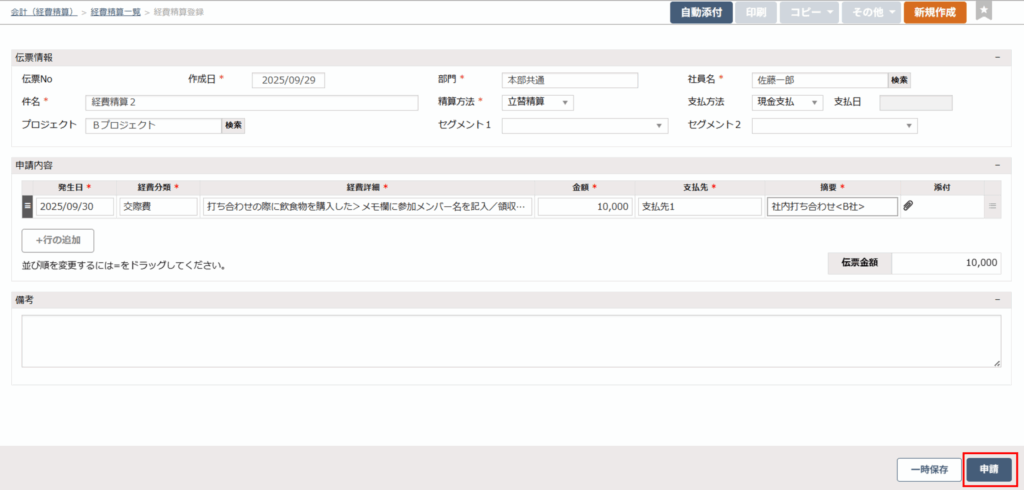The width and height of the screenshot is (1024, 490).
Task: Click the row drag handle at left
Action: coord(27,206)
